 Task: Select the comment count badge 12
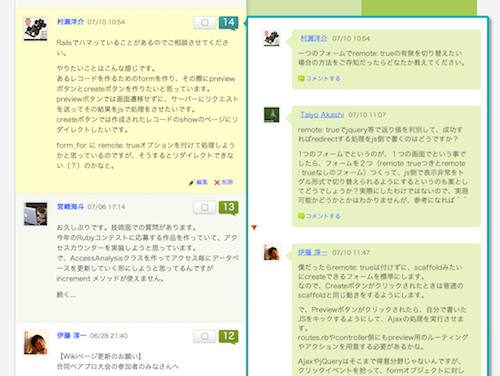tap(229, 337)
